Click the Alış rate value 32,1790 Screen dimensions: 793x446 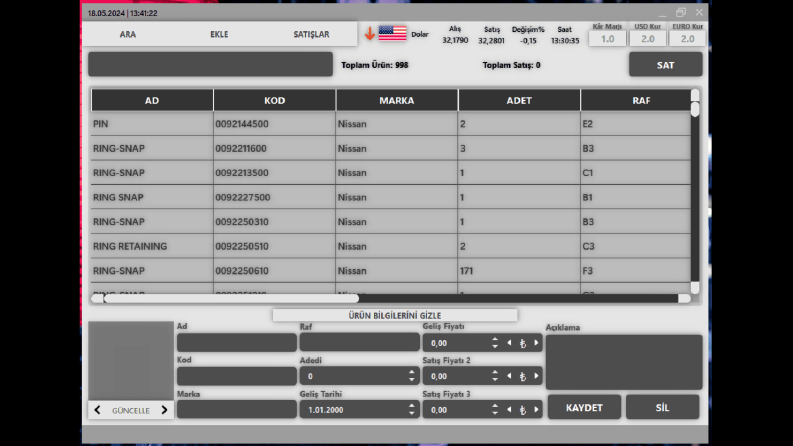(x=455, y=40)
